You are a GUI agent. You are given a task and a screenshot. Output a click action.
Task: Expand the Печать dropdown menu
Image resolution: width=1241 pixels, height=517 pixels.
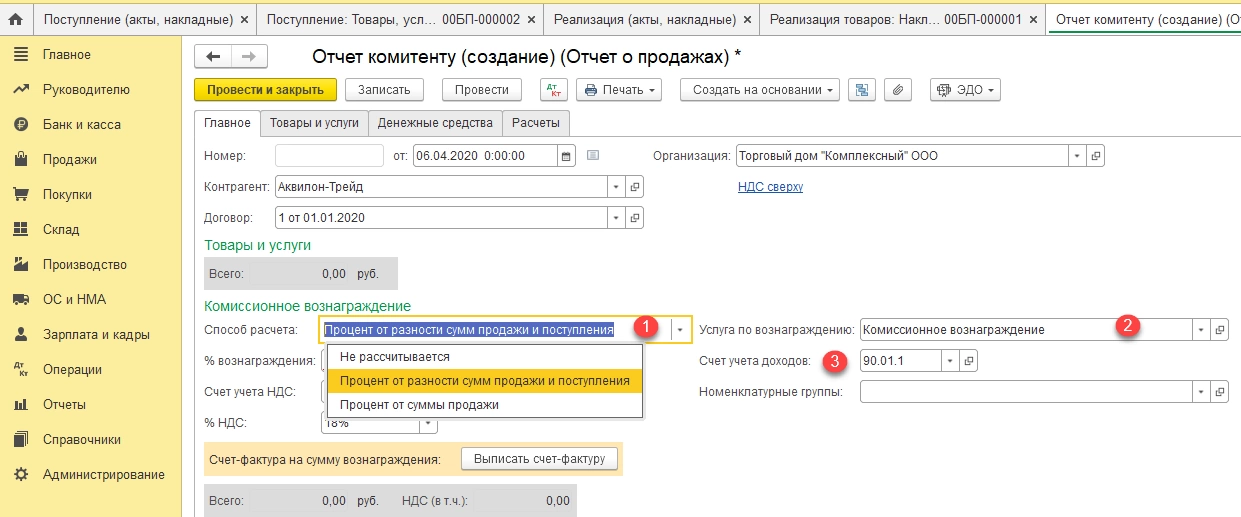pyautogui.click(x=619, y=89)
